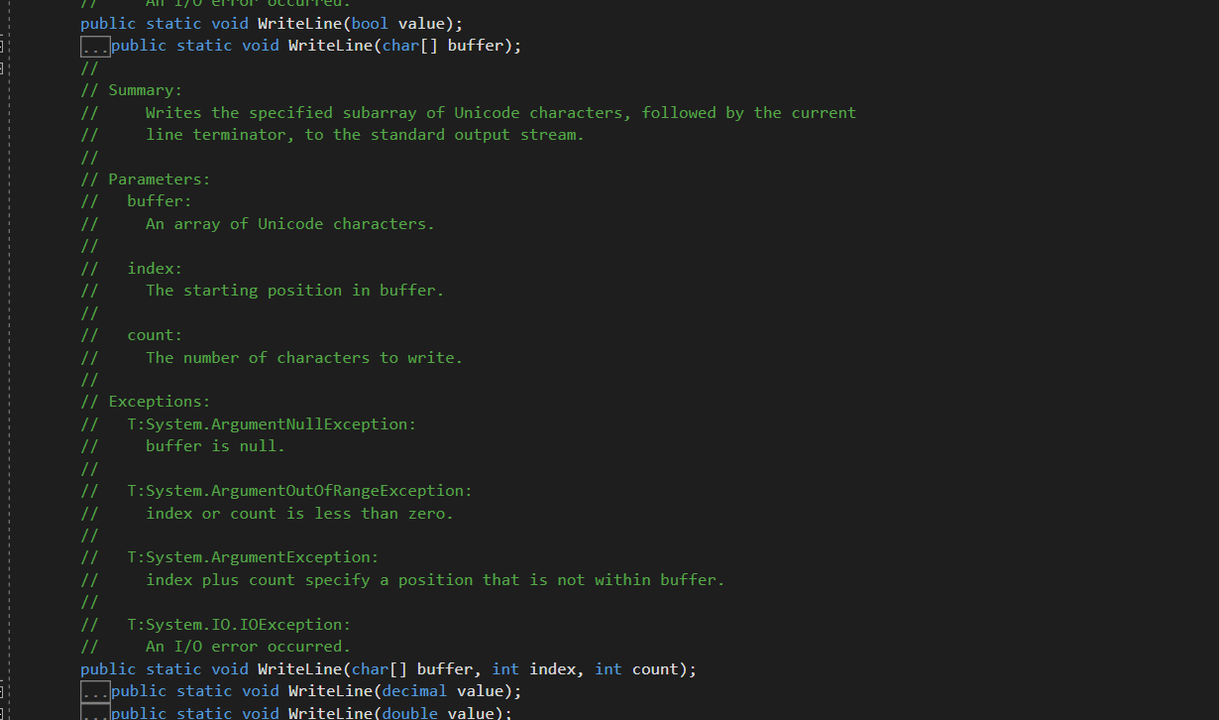This screenshot has height=720, width=1219.
Task: Click the WriteLine(bool value) method name
Action: coord(300,23)
